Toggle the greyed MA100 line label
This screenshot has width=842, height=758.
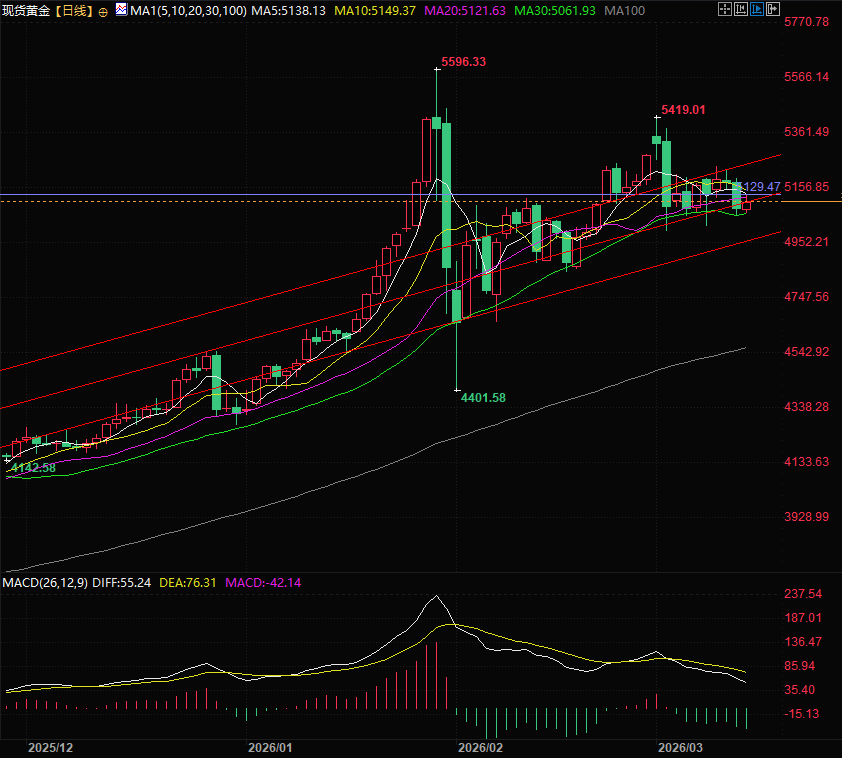pyautogui.click(x=625, y=11)
